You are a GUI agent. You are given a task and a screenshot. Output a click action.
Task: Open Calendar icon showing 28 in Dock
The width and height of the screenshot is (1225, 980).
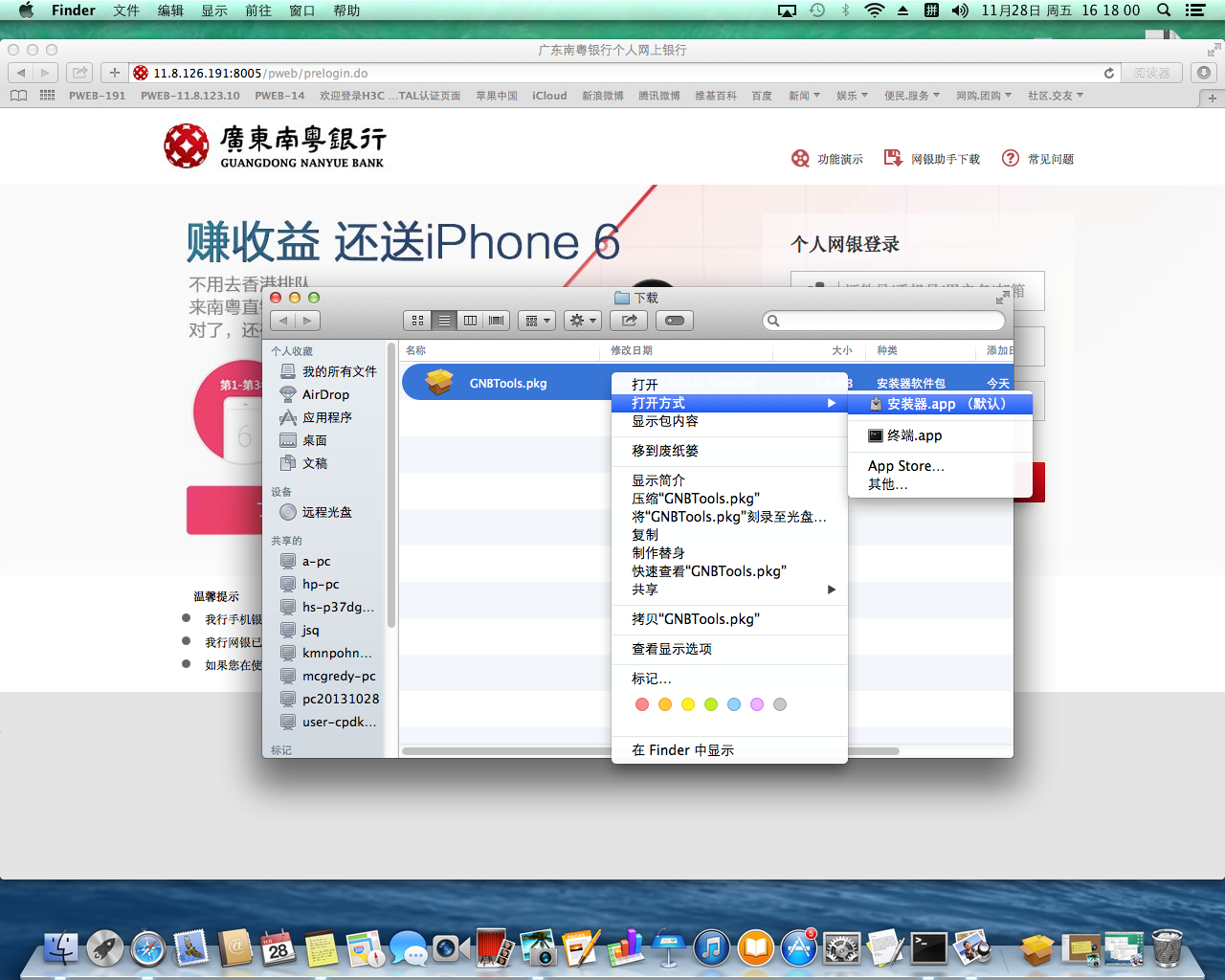pyautogui.click(x=278, y=948)
